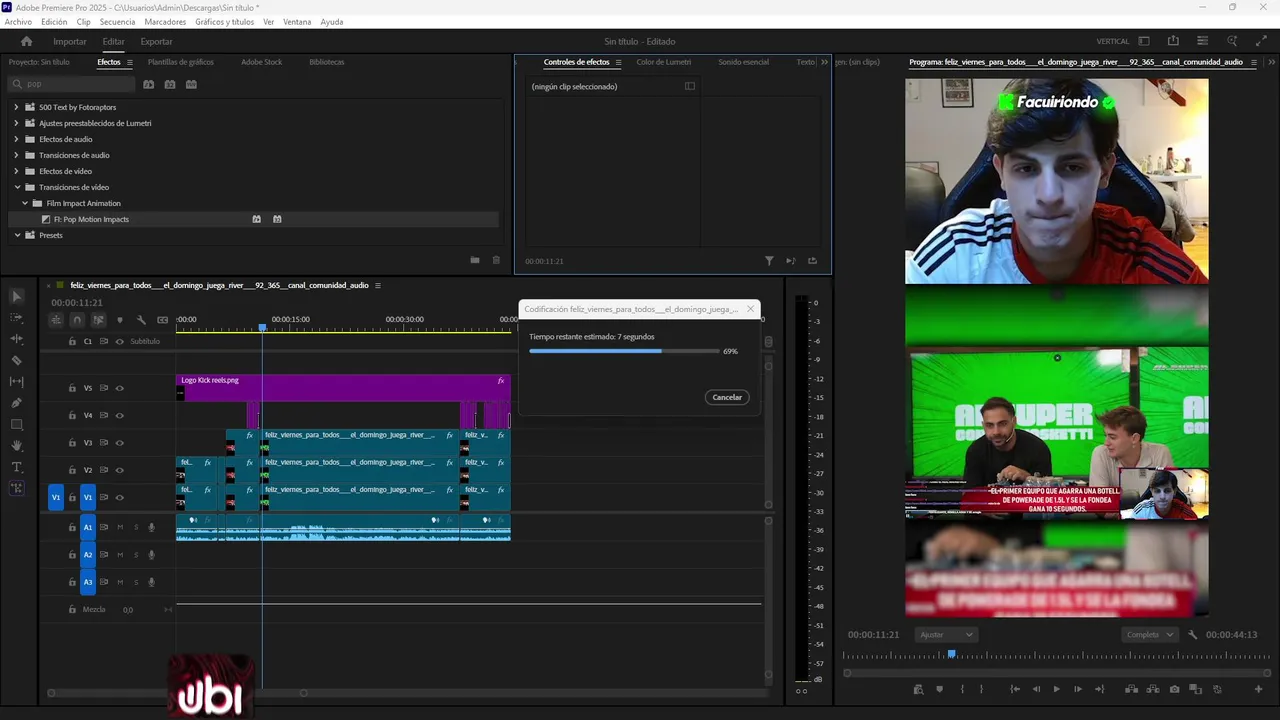Select the Track Select Forward tool

click(x=16, y=318)
